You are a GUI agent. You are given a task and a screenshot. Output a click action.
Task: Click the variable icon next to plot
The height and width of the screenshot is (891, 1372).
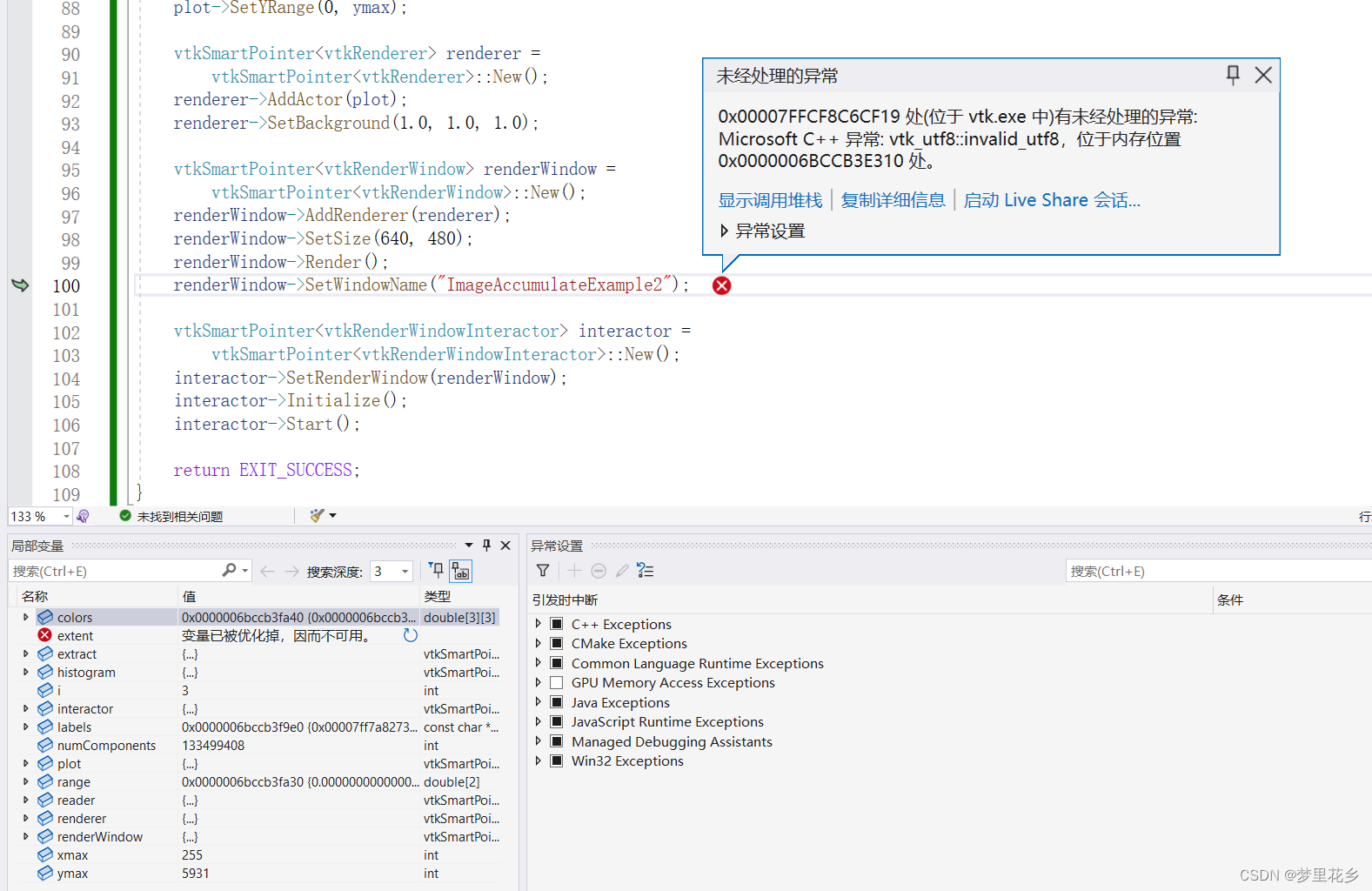click(x=45, y=763)
